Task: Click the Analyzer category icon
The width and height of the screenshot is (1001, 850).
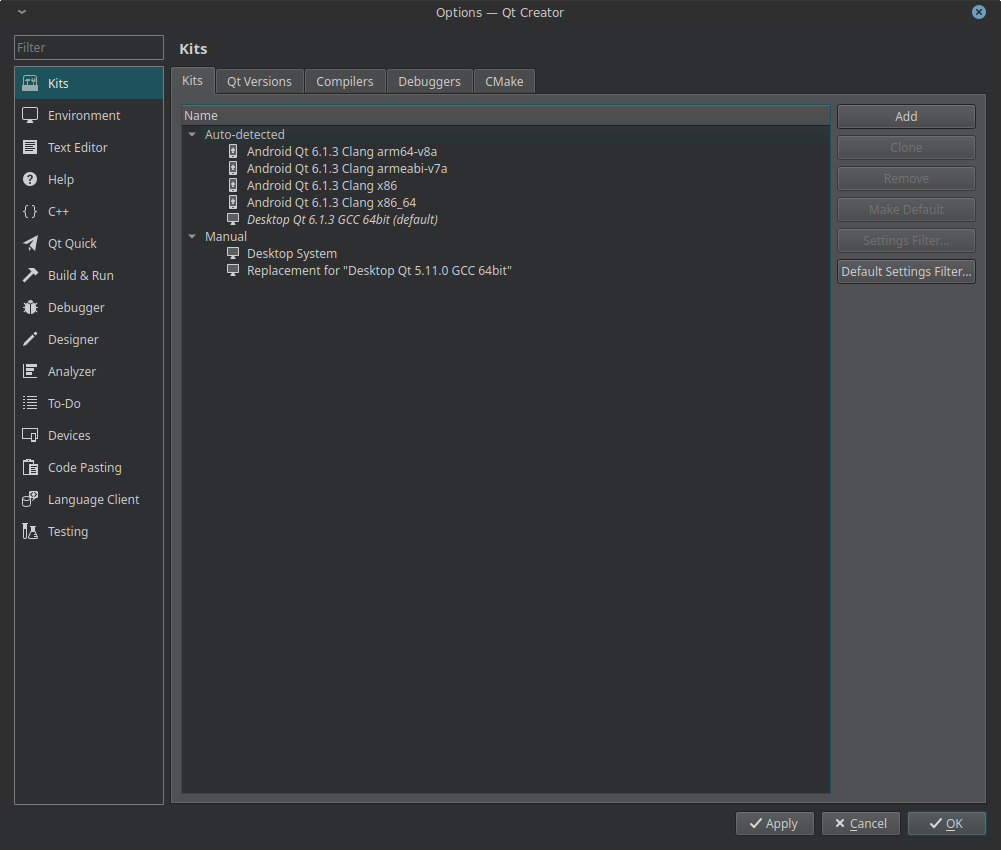Action: 30,371
